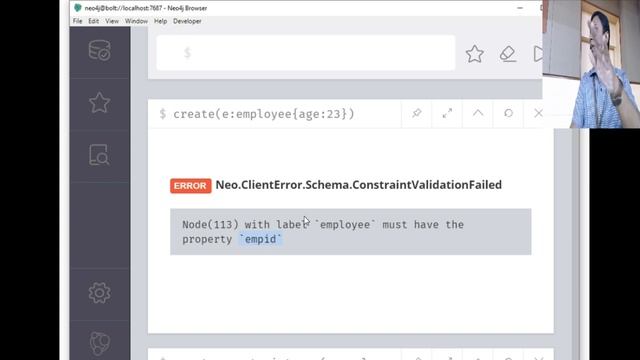Minimize the Neo4j Browser window
This screenshot has height=360, width=640.
click(520, 8)
